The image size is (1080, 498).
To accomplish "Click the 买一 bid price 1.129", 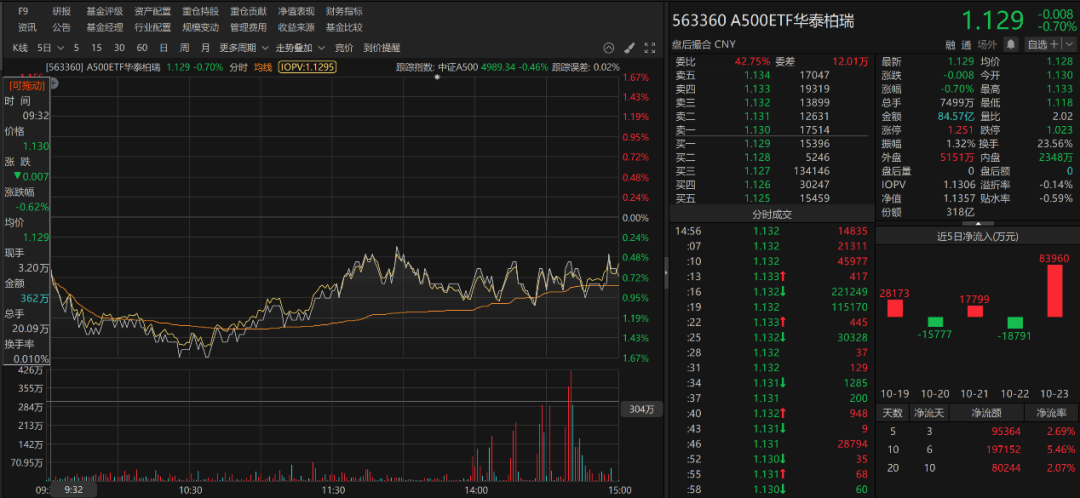I will pyautogui.click(x=757, y=143).
